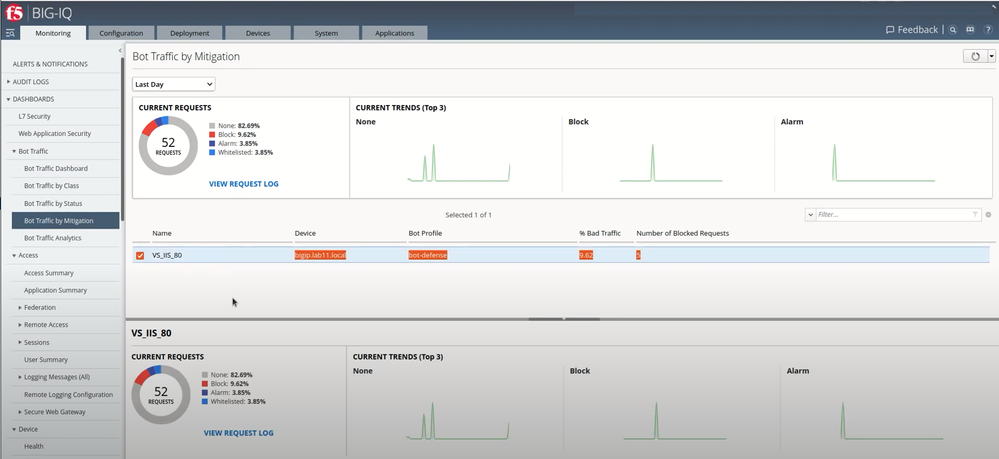Open the Last Day time range dropdown

click(174, 84)
